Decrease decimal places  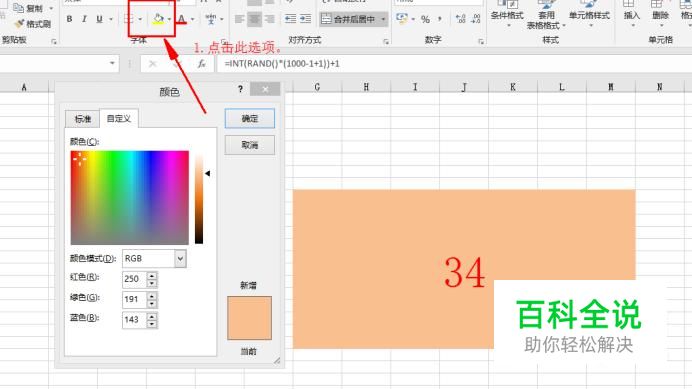pos(476,19)
